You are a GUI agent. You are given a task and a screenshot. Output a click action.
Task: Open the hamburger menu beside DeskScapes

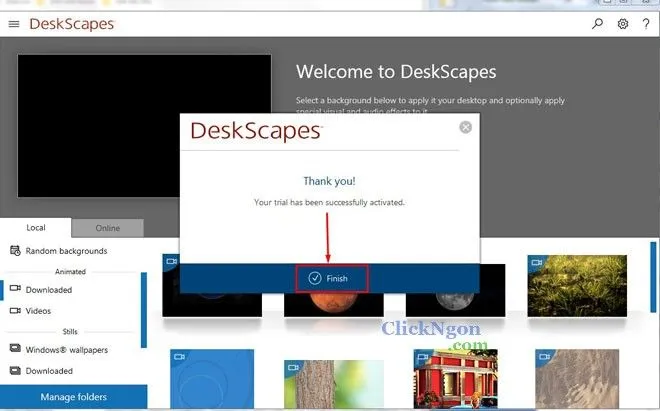(x=14, y=24)
